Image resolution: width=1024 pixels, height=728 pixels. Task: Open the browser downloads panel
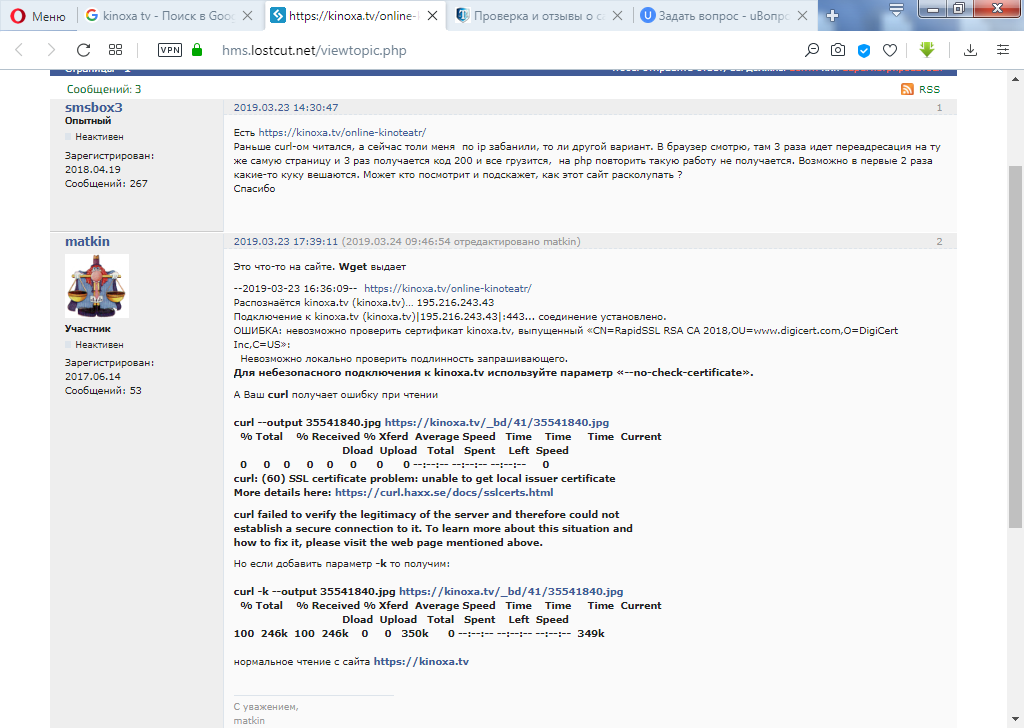(x=970, y=50)
